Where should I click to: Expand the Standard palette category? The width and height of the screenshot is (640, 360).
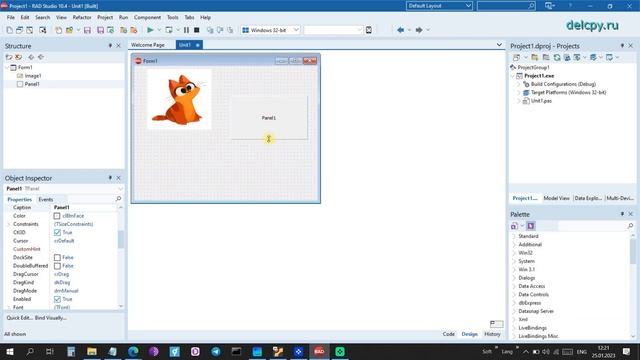(514, 236)
